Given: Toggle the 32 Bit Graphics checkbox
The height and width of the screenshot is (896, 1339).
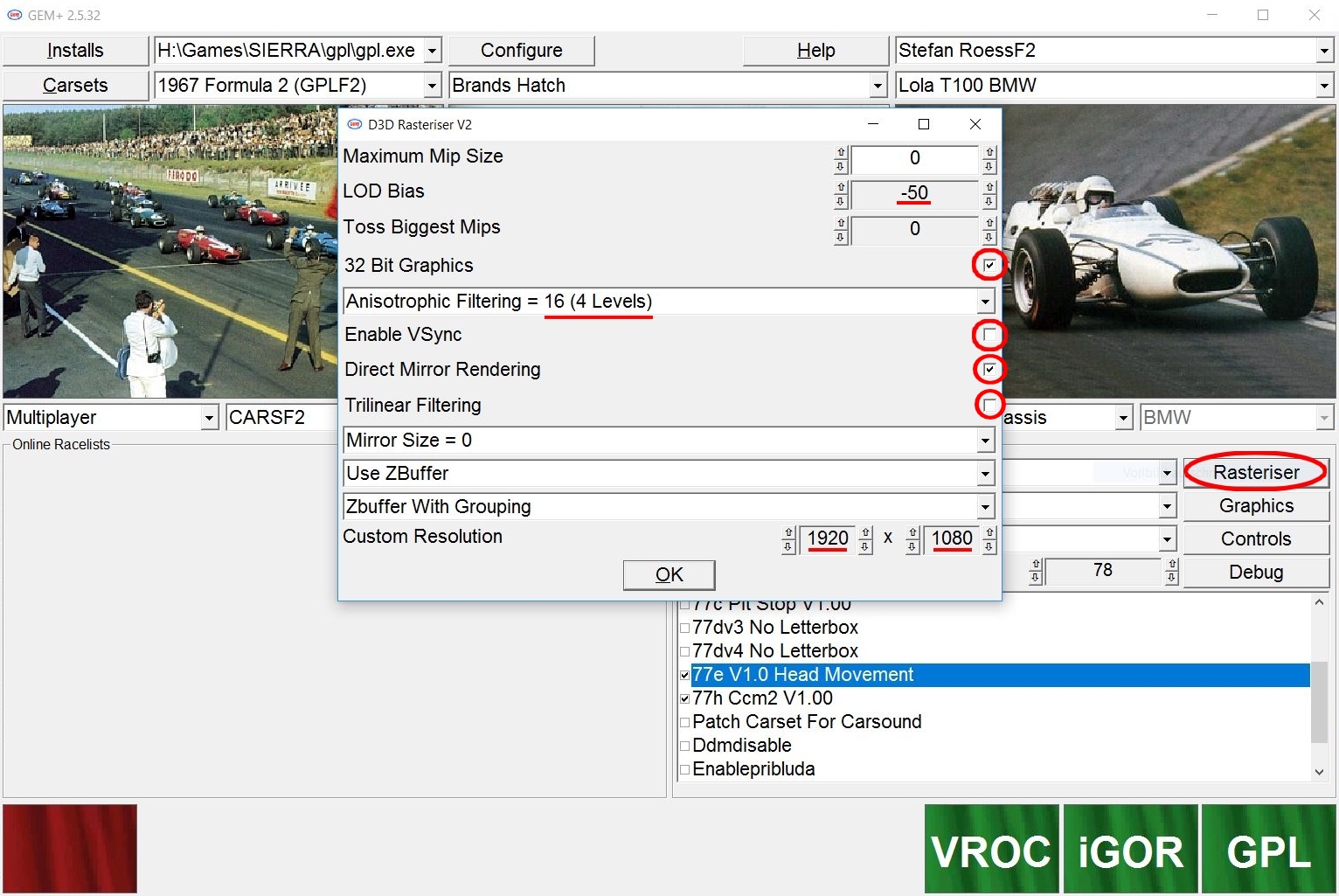Looking at the screenshot, I should point(989,265).
